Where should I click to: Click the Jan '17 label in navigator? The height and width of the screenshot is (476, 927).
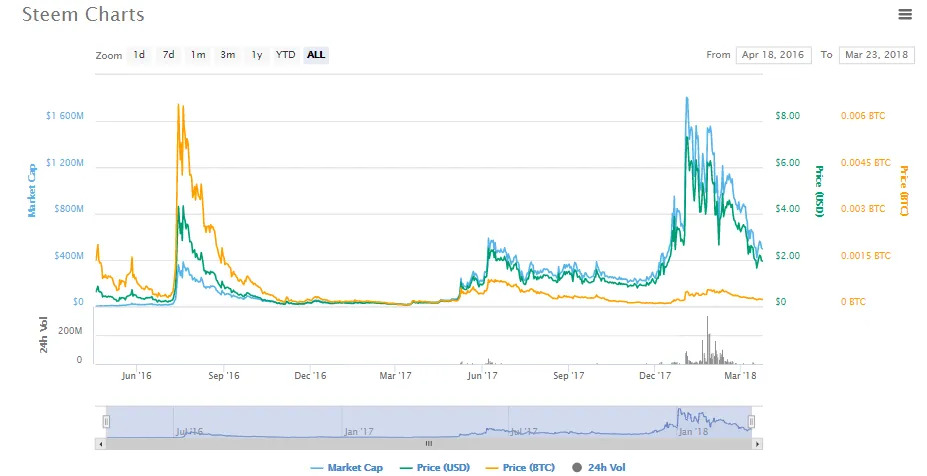(359, 432)
